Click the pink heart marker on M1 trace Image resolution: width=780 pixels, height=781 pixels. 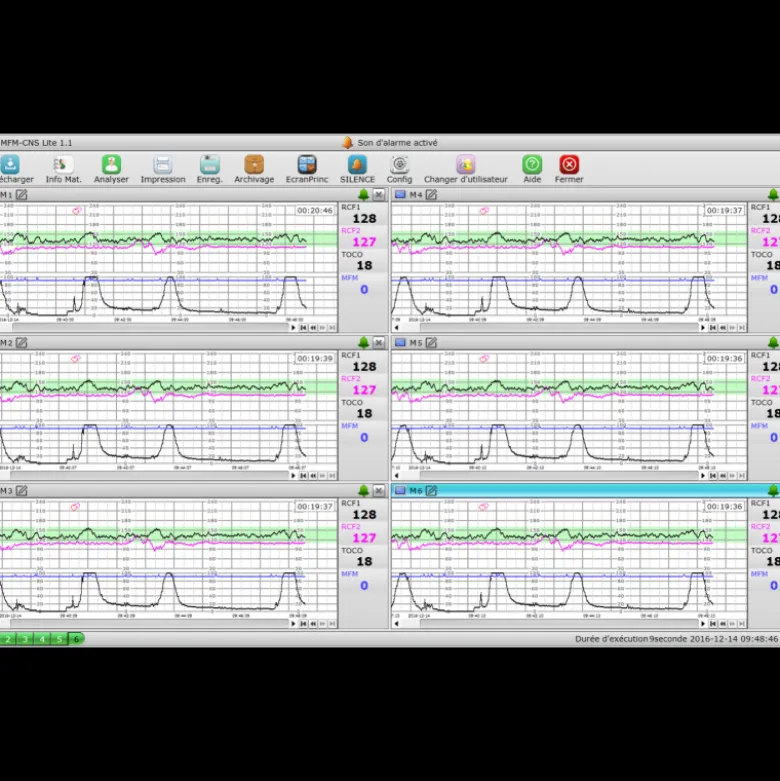77,211
